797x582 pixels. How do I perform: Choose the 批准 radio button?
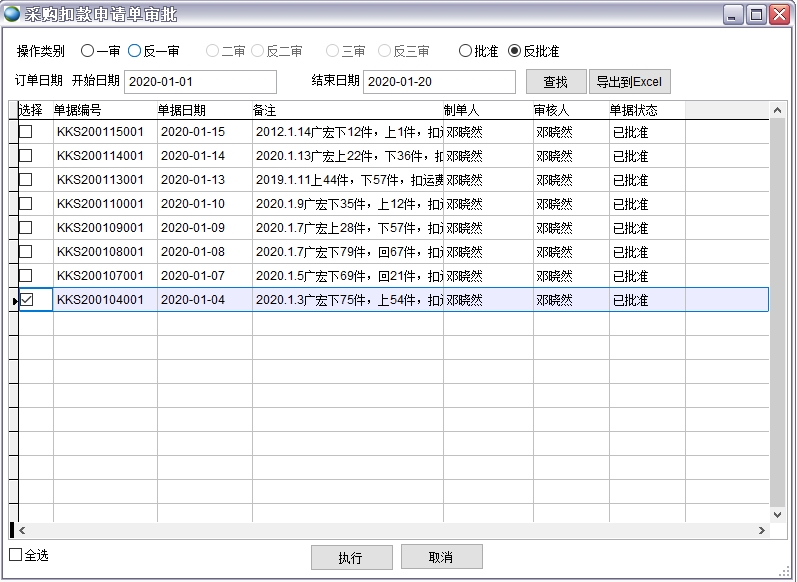(x=465, y=51)
